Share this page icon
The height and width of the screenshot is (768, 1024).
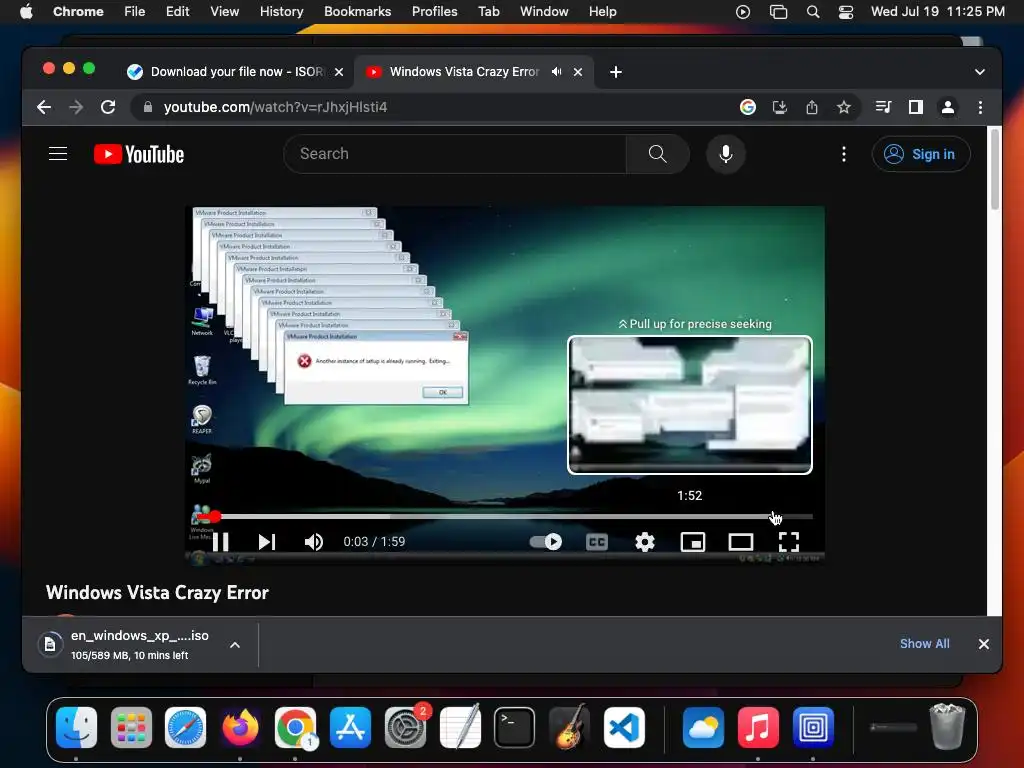click(x=812, y=107)
